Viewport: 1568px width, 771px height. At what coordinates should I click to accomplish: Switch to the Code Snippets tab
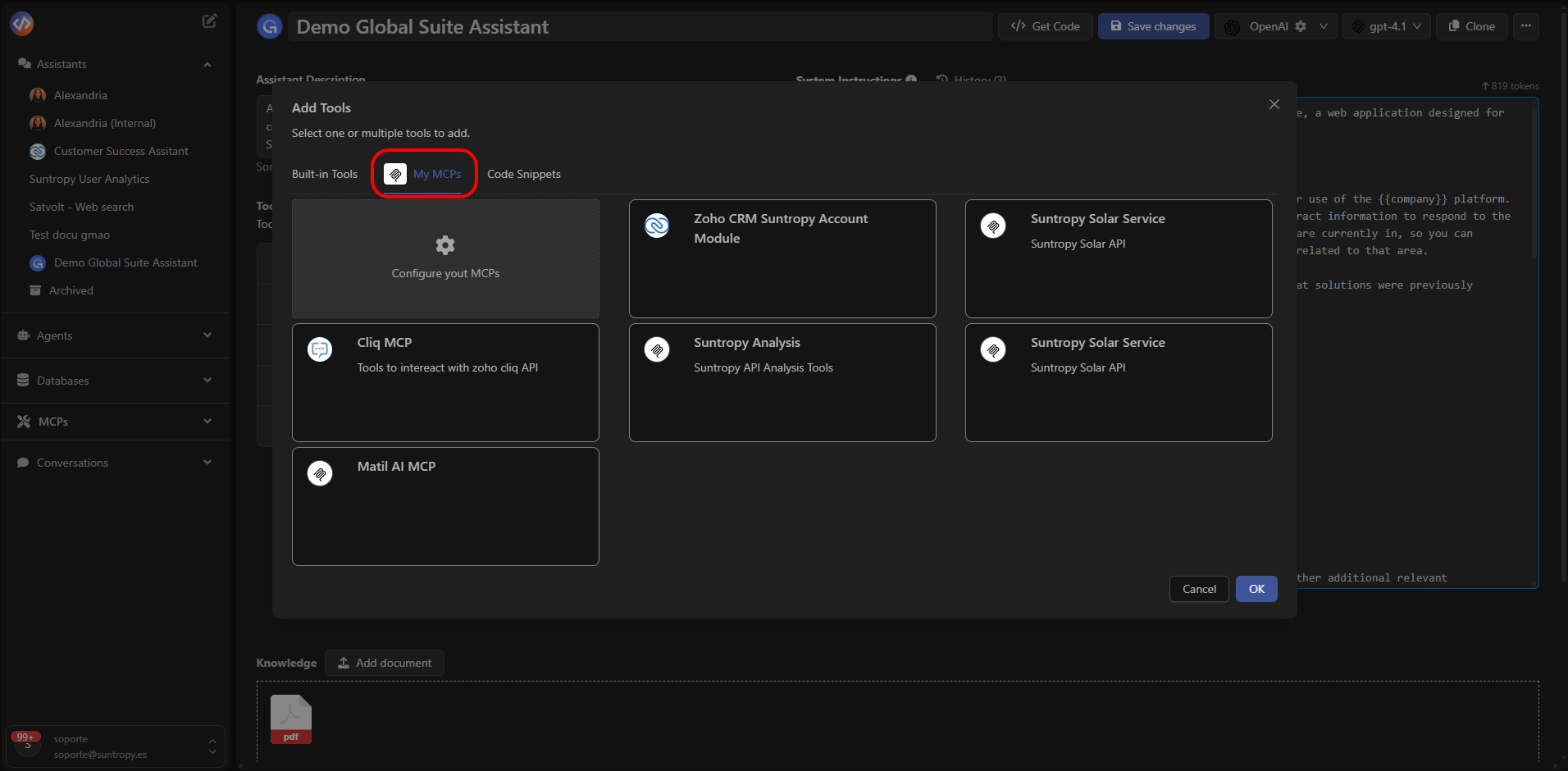coord(523,174)
